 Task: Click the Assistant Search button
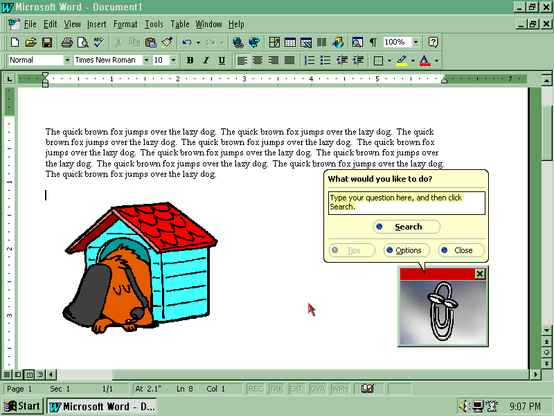coord(407,227)
